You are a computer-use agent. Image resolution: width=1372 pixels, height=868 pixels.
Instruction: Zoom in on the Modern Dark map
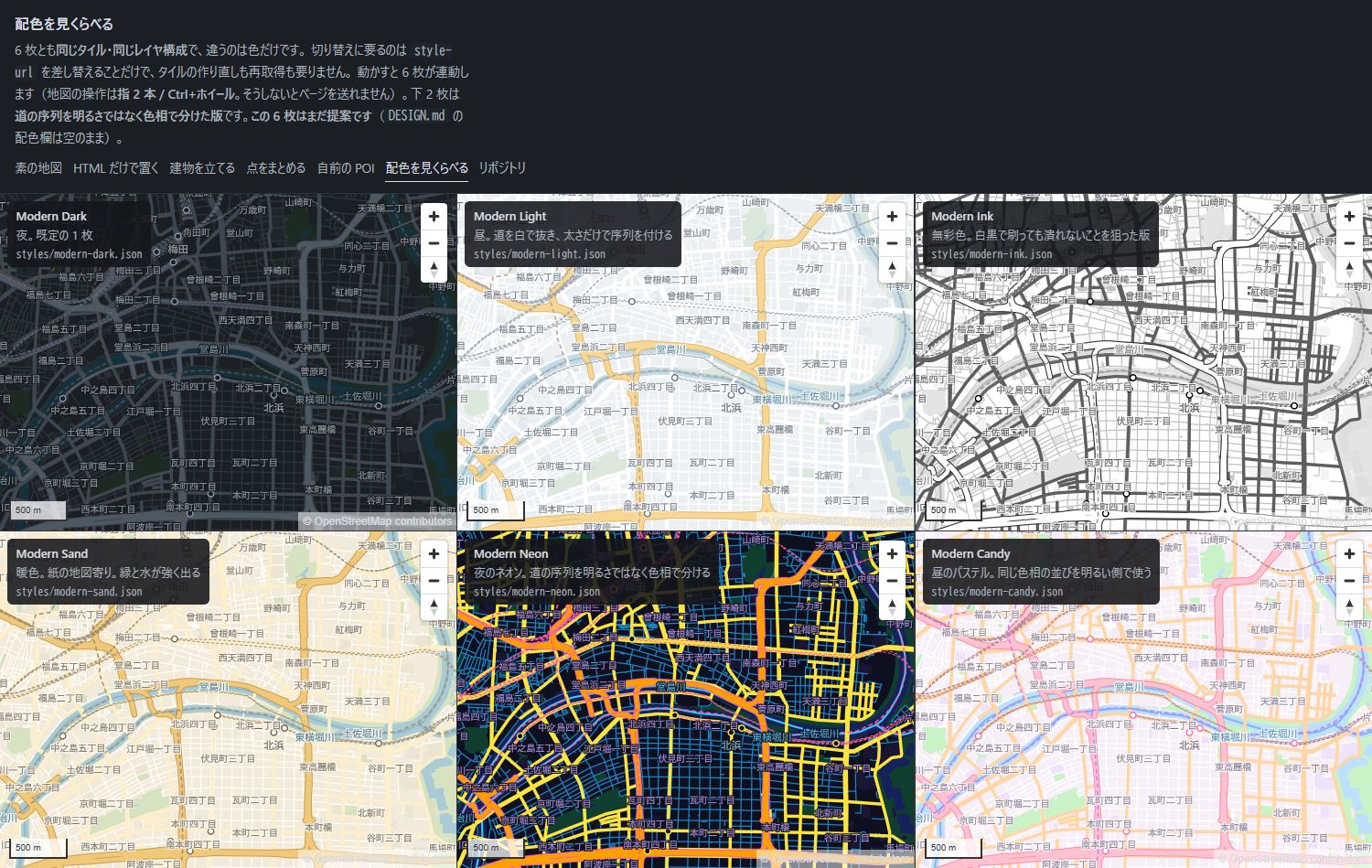434,217
